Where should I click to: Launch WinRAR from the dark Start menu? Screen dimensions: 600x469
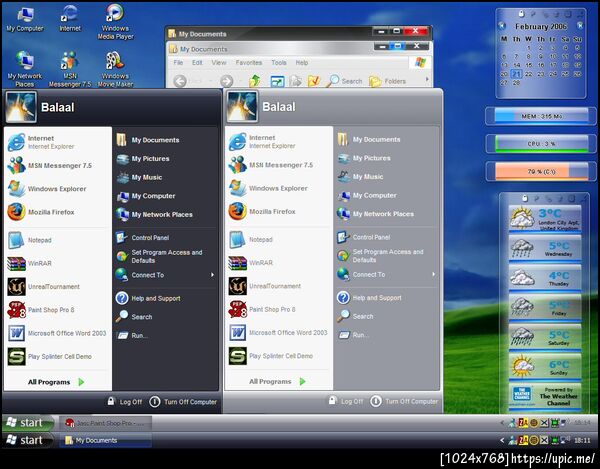[x=29, y=263]
